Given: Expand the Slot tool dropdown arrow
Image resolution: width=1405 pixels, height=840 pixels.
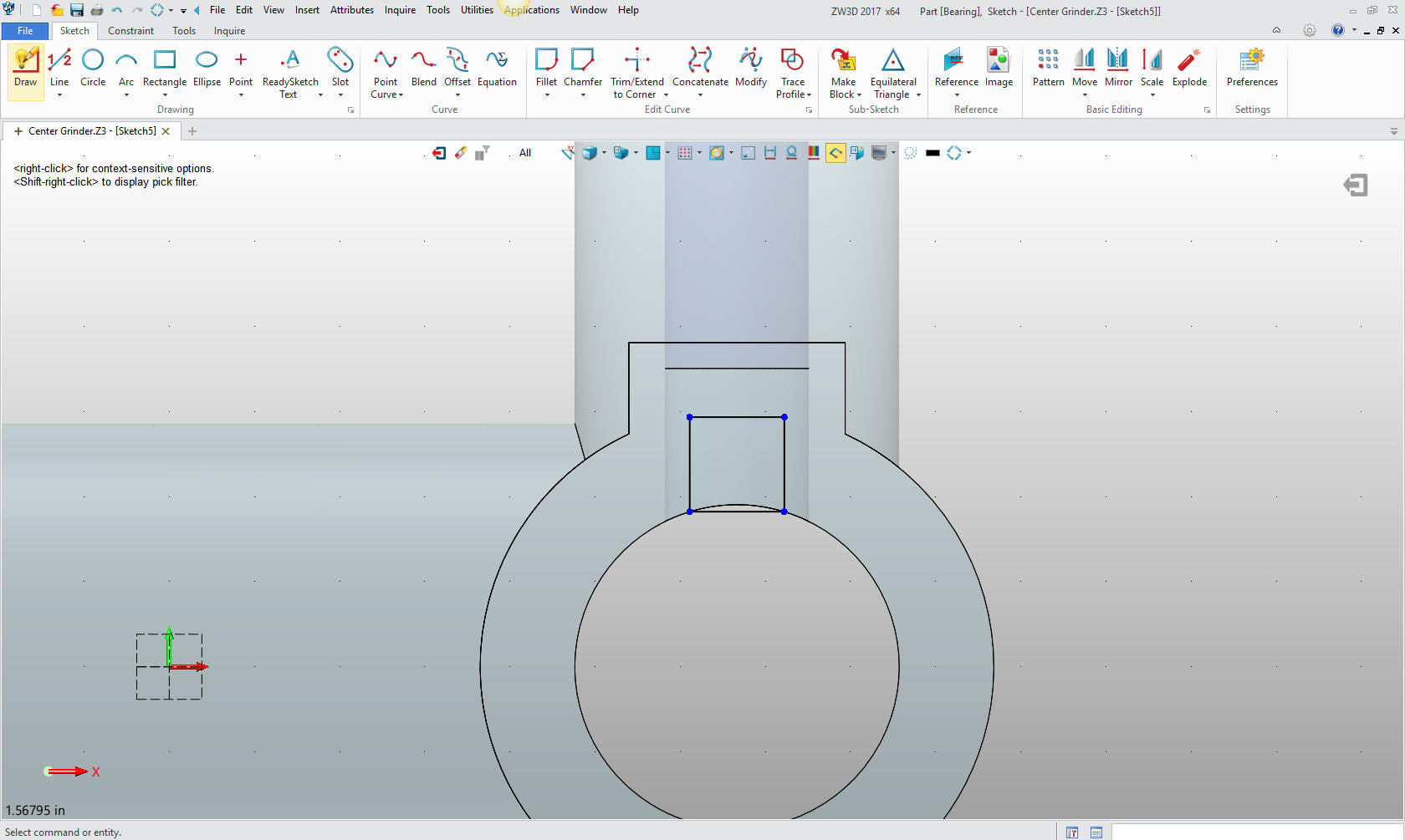Looking at the screenshot, I should pos(340,95).
